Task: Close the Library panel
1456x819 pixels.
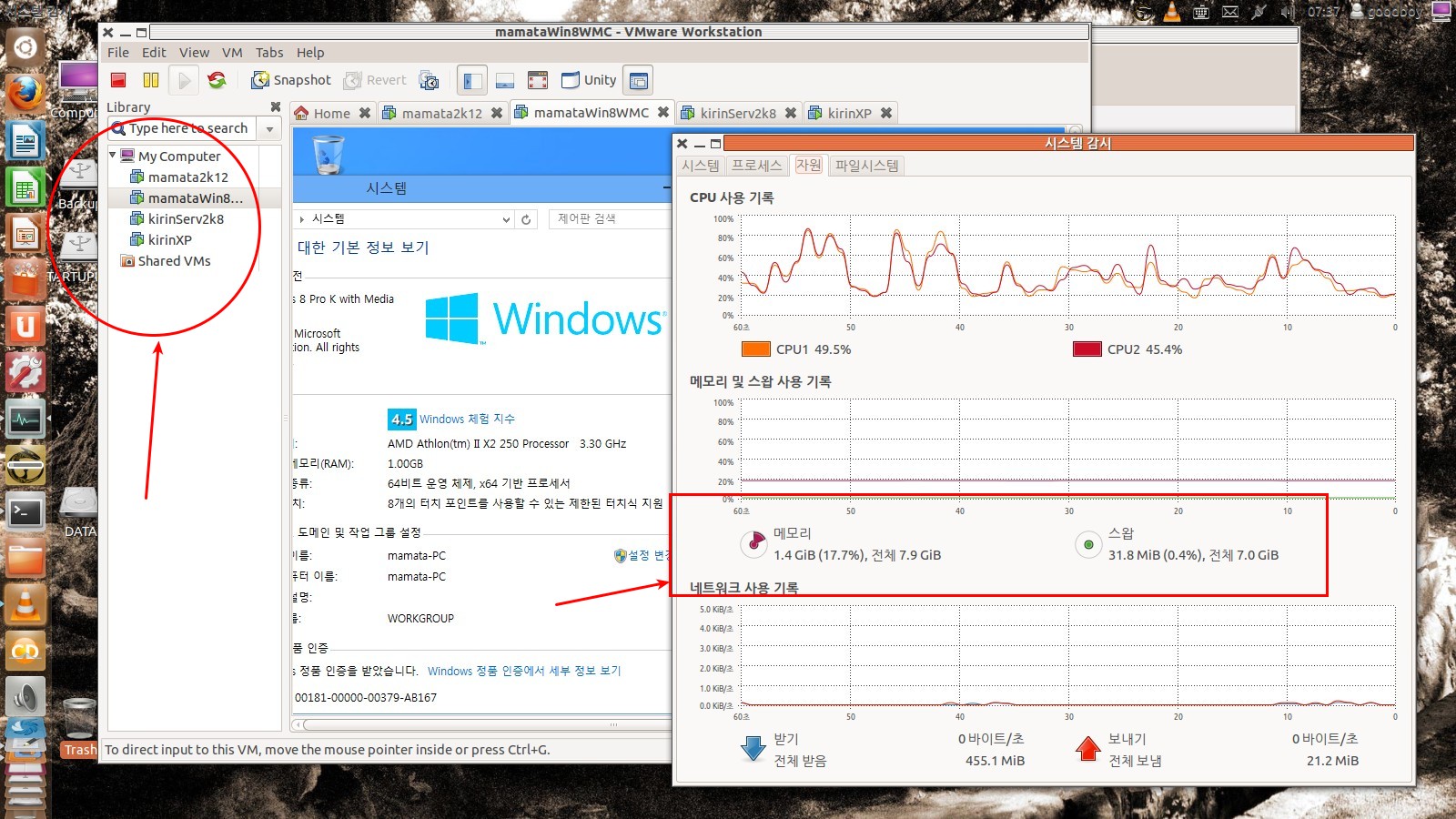Action: click(x=276, y=106)
